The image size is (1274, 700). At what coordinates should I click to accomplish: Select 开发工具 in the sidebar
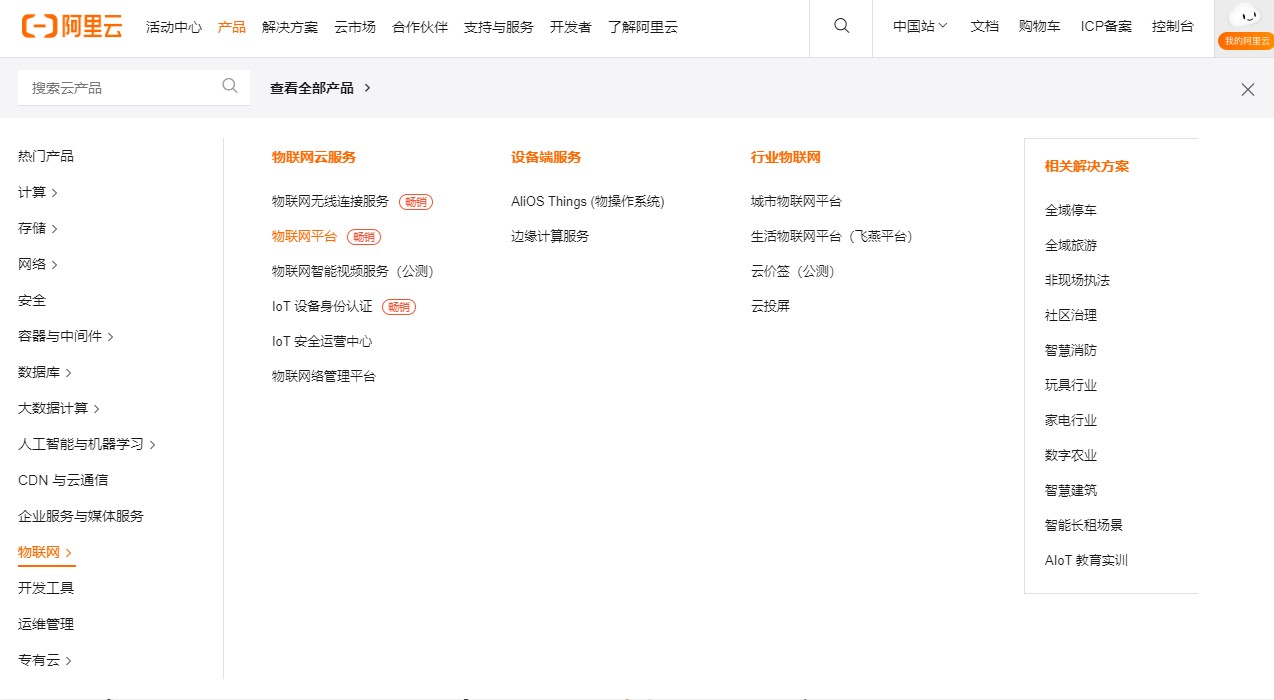pos(46,588)
